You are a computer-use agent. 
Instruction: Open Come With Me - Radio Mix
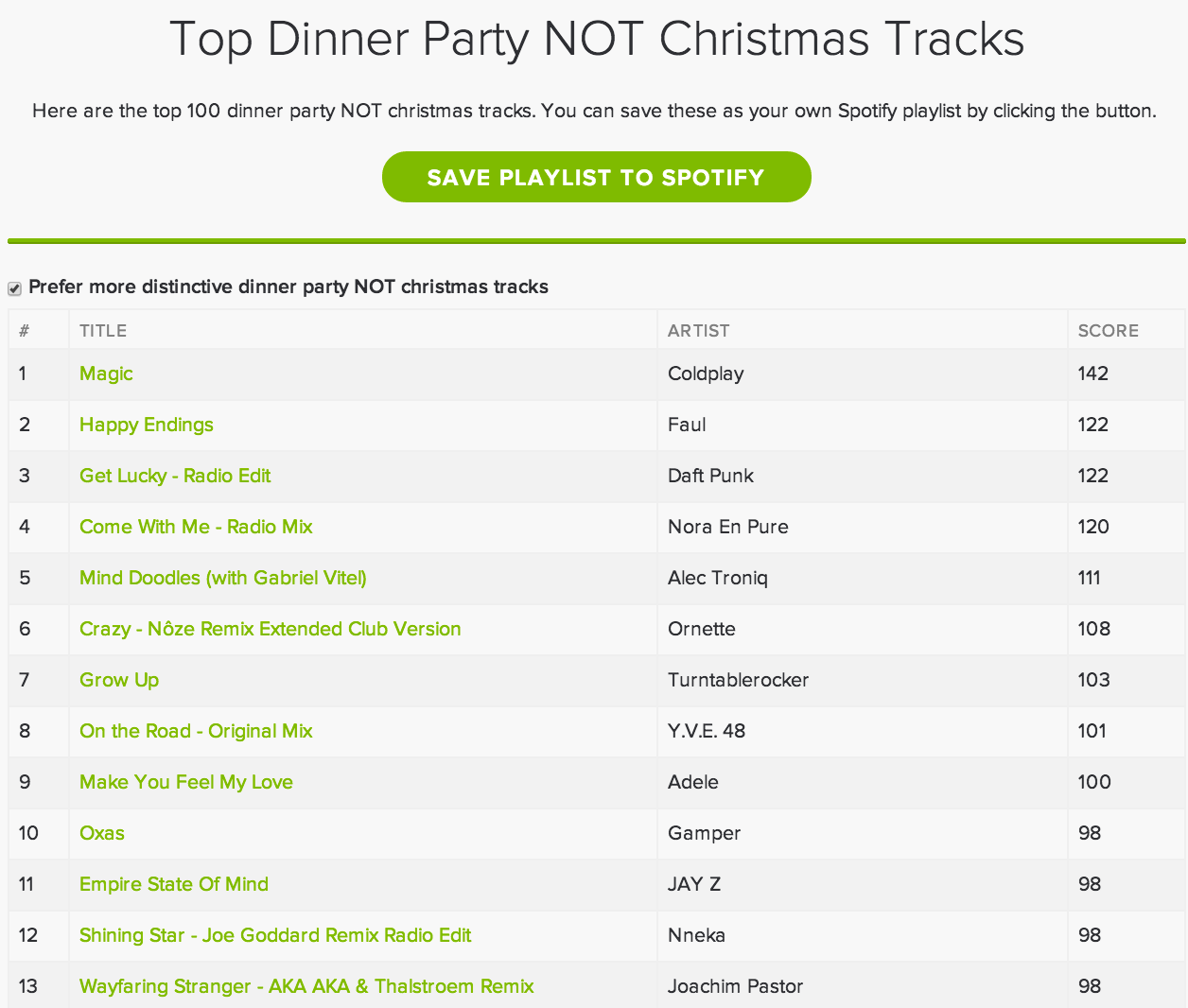click(196, 527)
